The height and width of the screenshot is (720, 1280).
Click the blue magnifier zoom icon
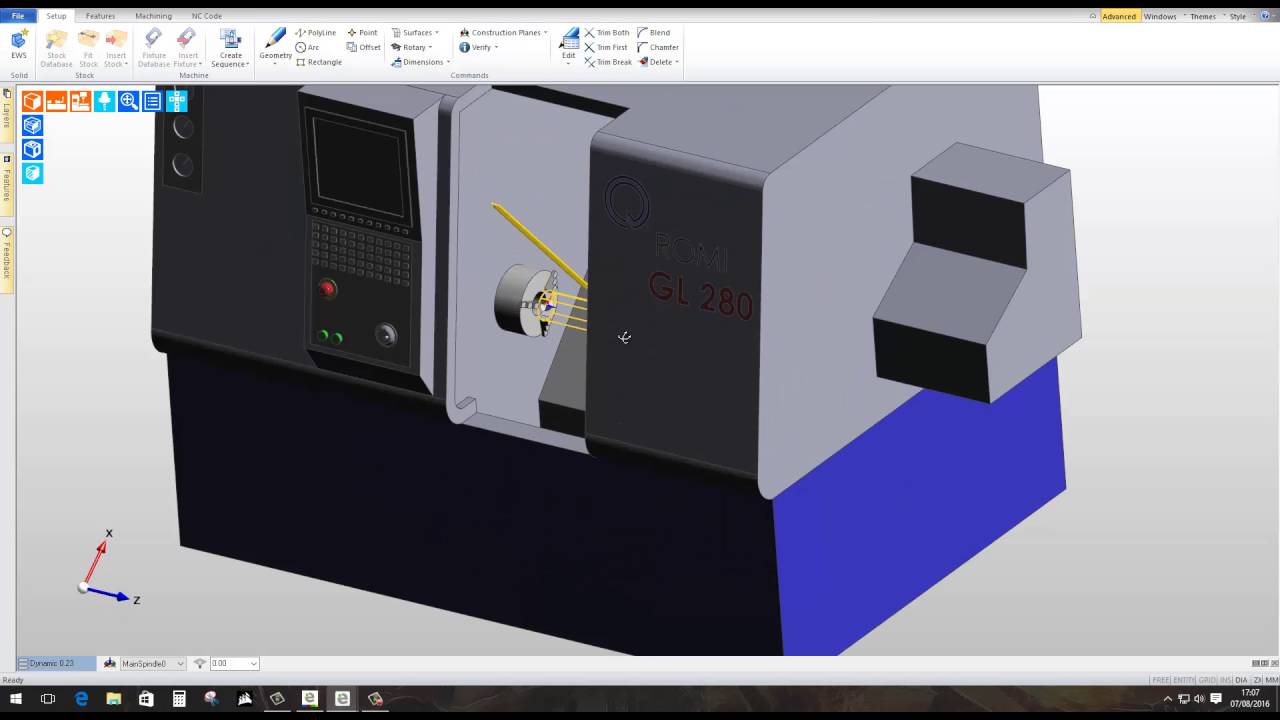point(129,101)
